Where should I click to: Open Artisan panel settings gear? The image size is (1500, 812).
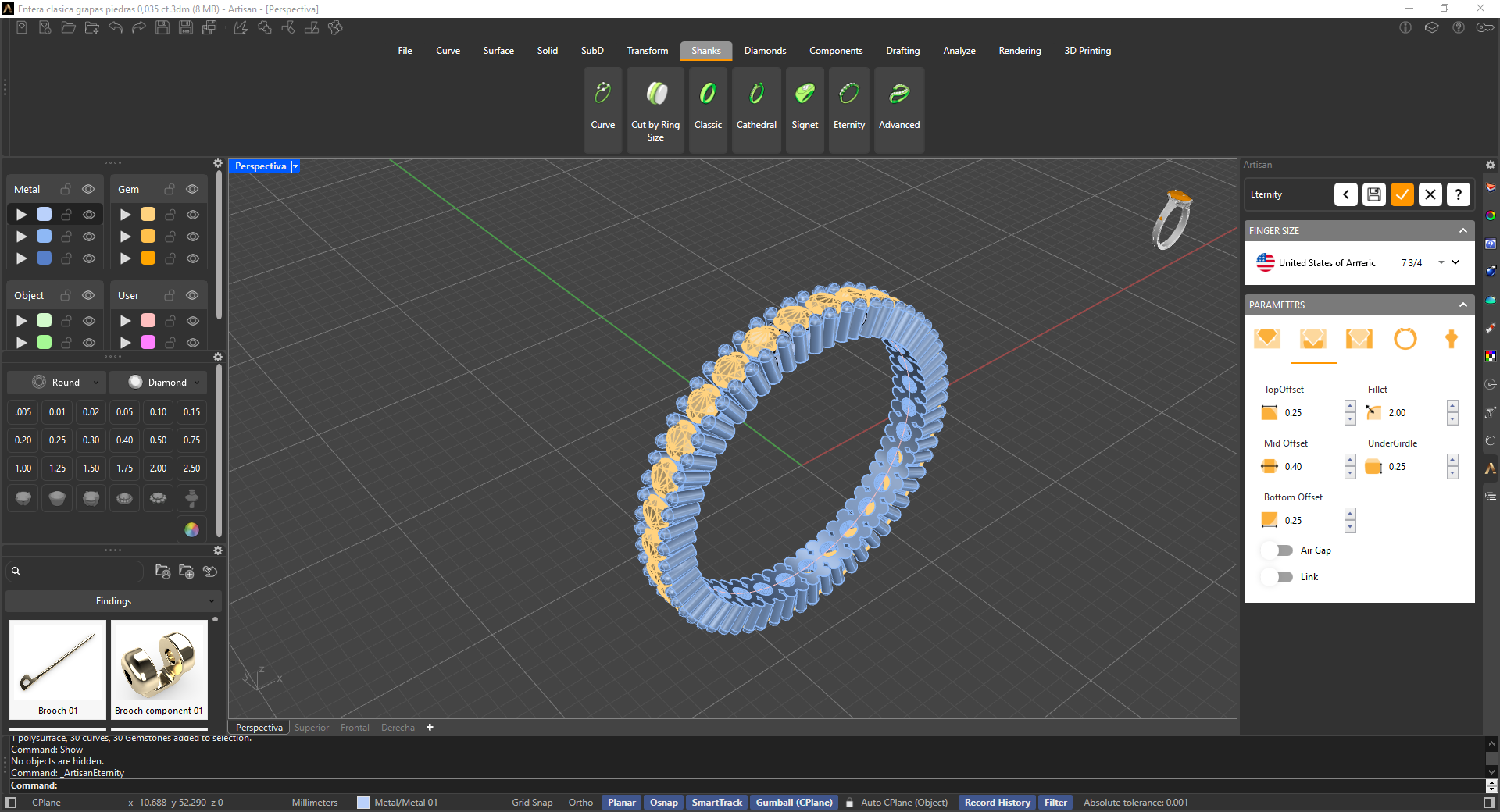click(x=1491, y=165)
